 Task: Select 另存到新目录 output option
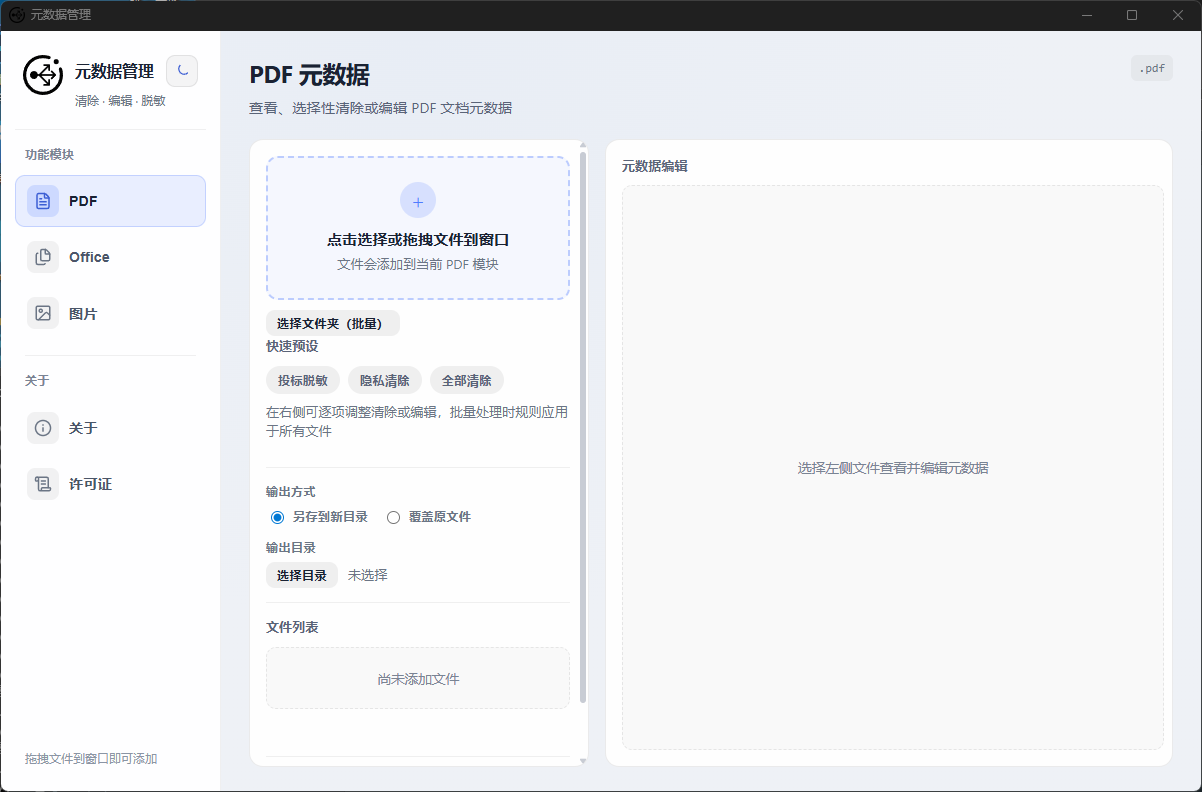(x=319, y=517)
